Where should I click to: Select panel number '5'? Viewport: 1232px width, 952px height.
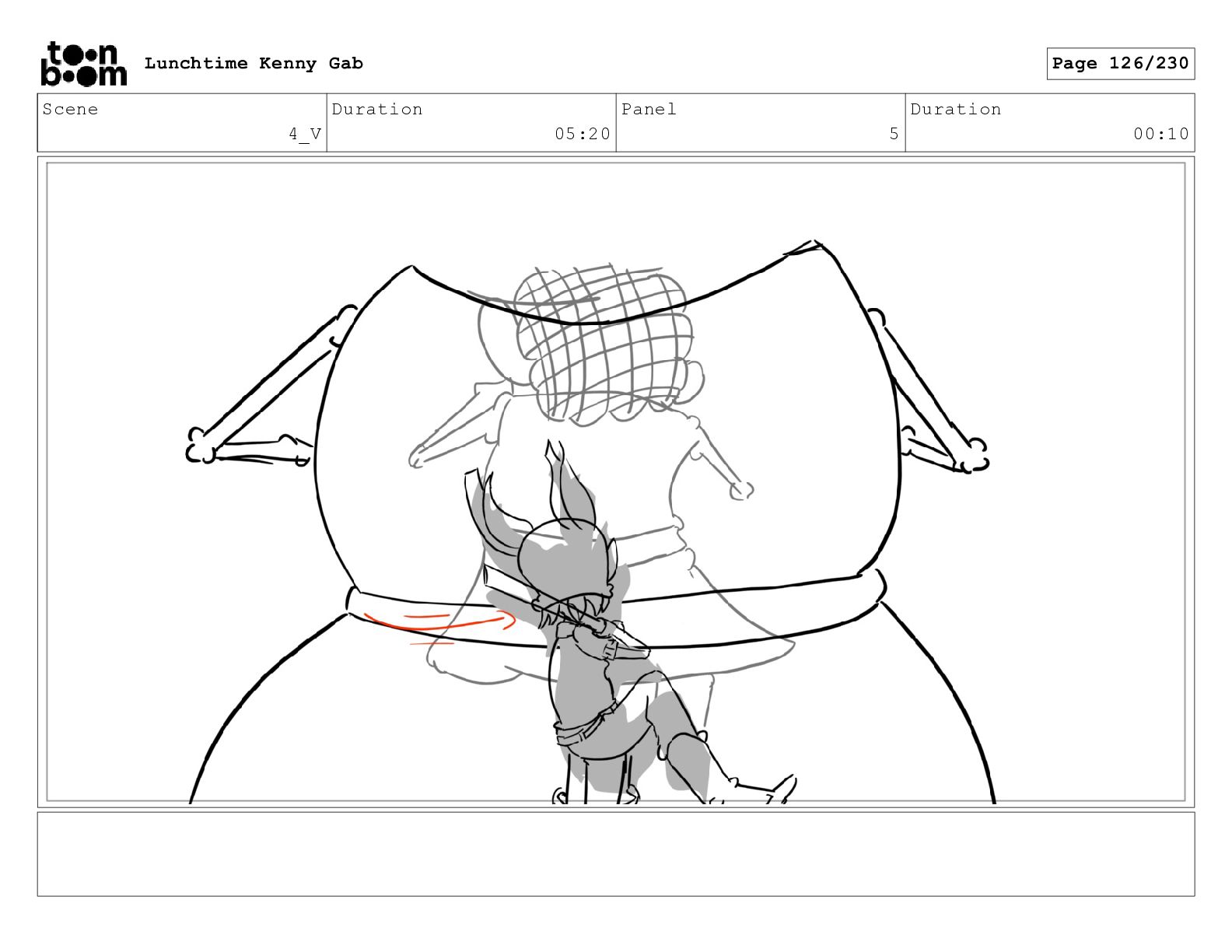click(894, 134)
